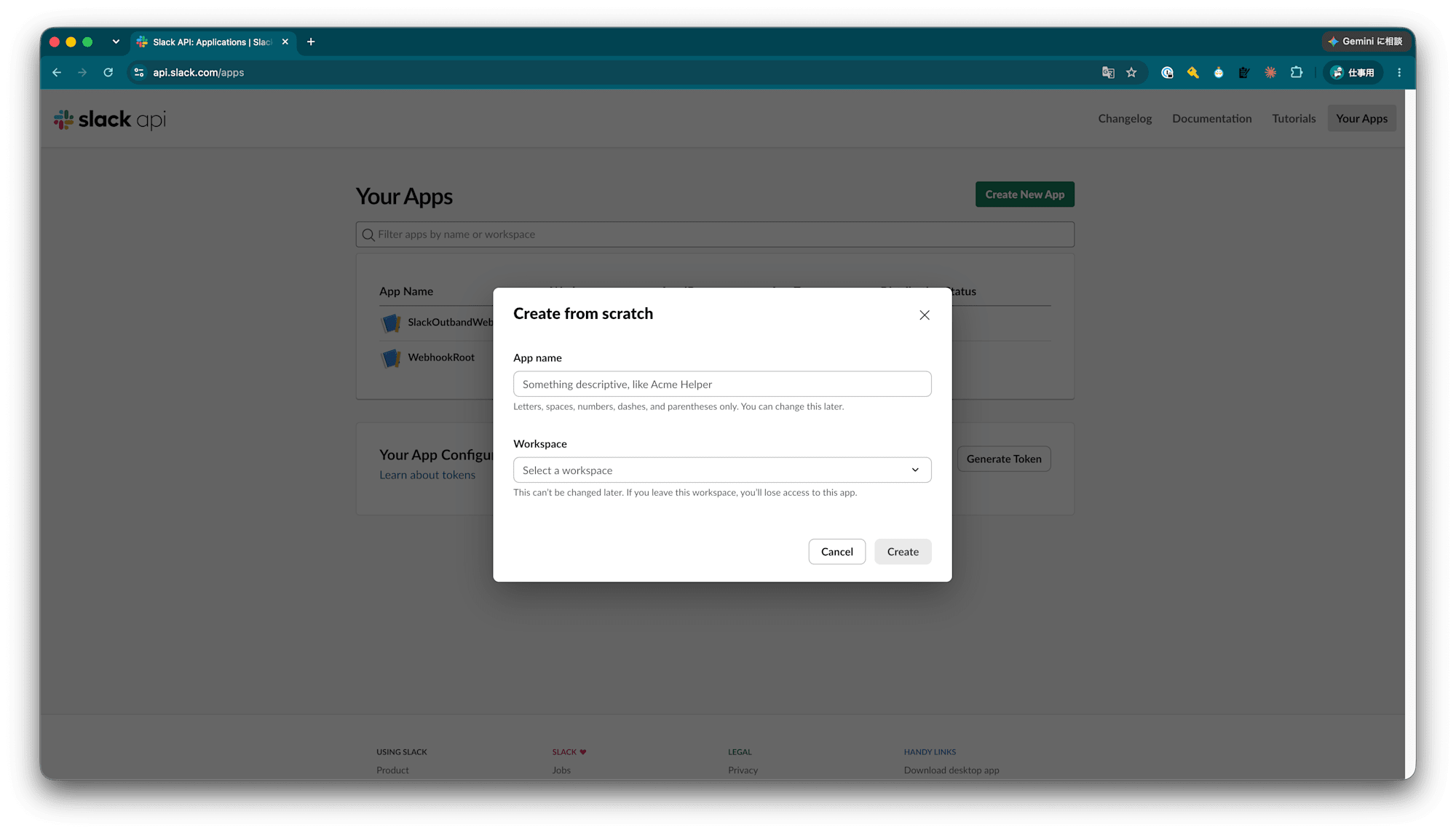1456x833 pixels.
Task: Click the SlackOutbandWeb app icon
Action: point(391,323)
